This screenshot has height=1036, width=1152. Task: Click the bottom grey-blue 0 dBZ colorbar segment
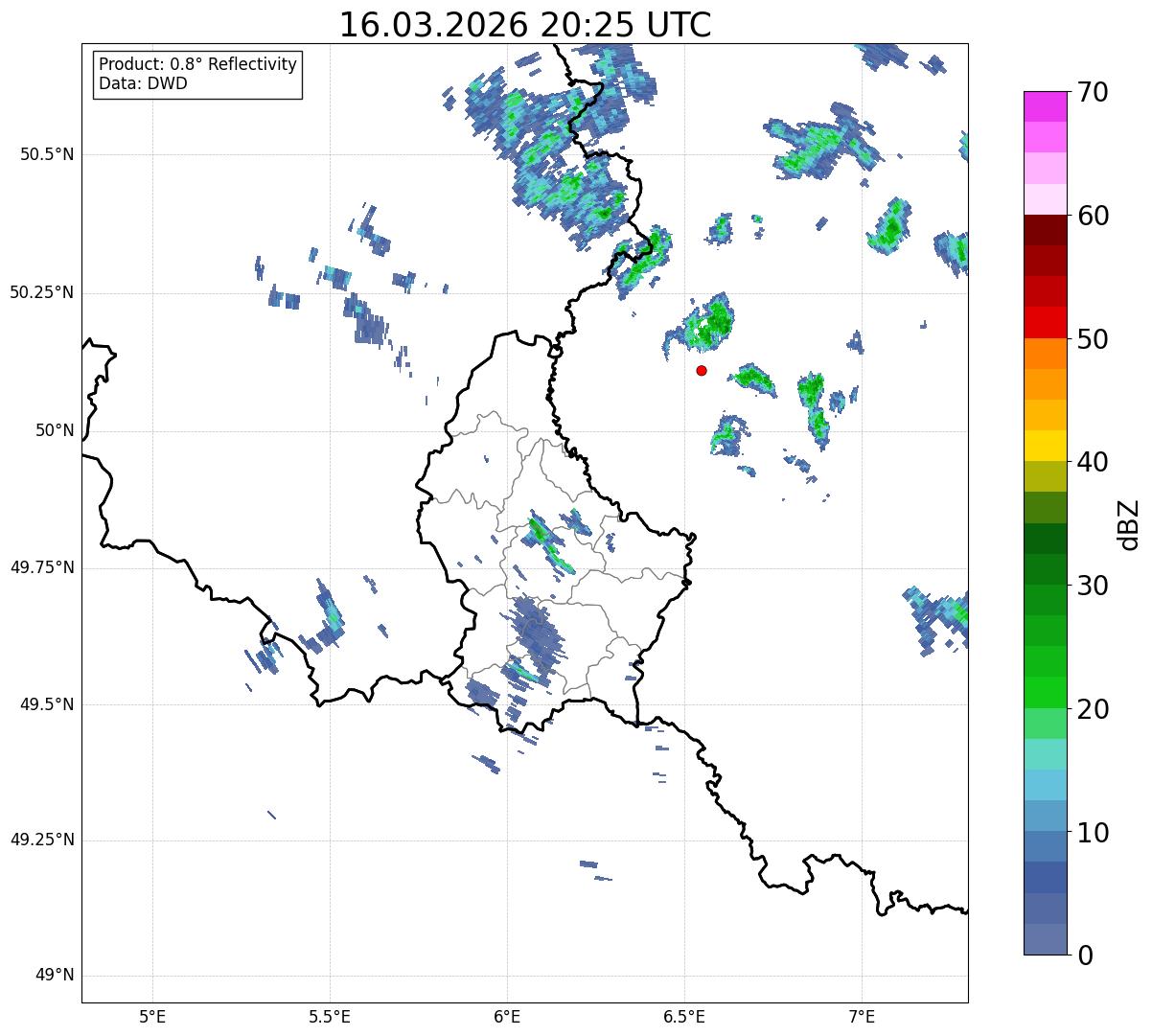(1046, 939)
